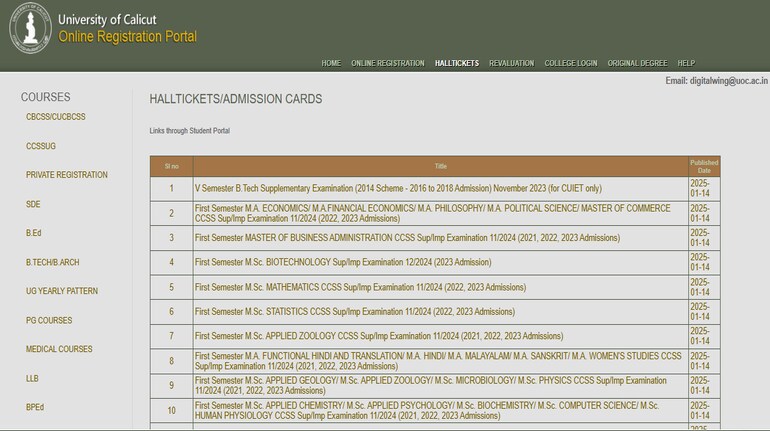Screen dimensions: 770x431
Task: Click HELP in the top navigation
Action: coord(686,63)
